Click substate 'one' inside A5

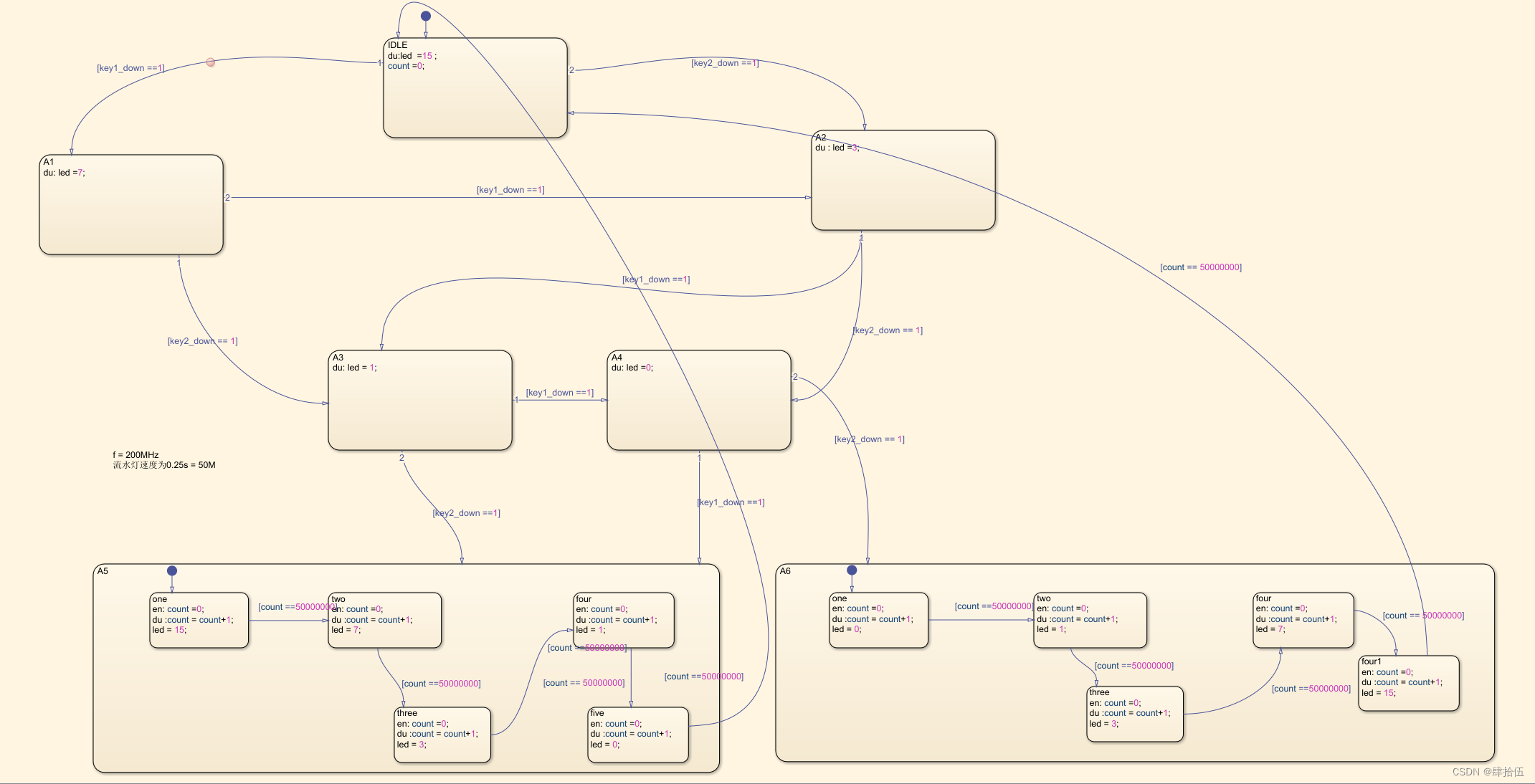point(199,620)
